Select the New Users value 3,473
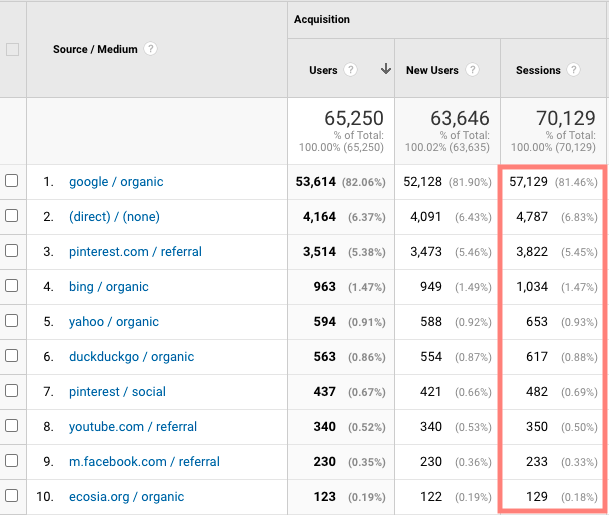The height and width of the screenshot is (515, 609). click(426, 252)
